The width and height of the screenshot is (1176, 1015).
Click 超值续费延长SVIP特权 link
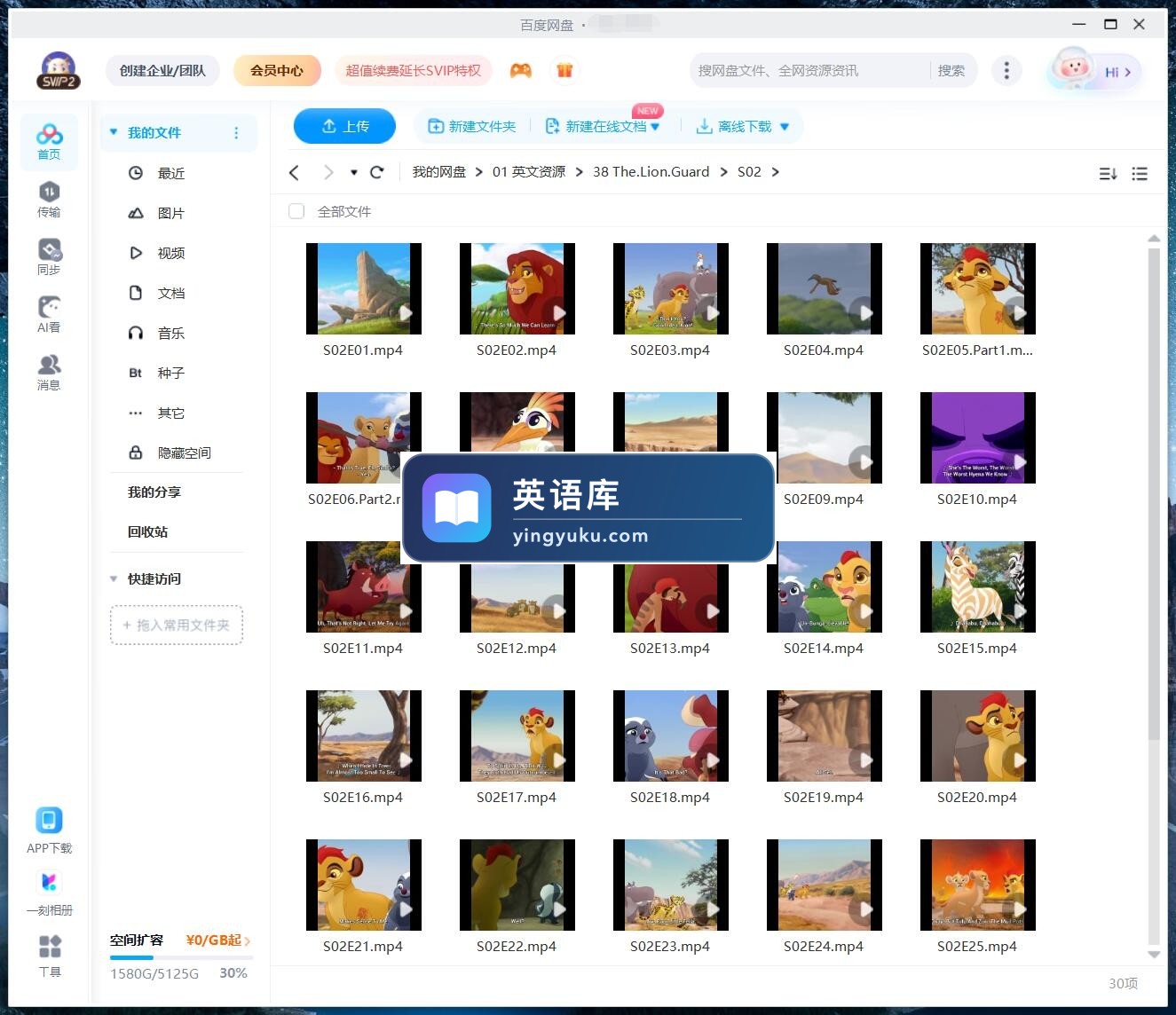point(413,70)
